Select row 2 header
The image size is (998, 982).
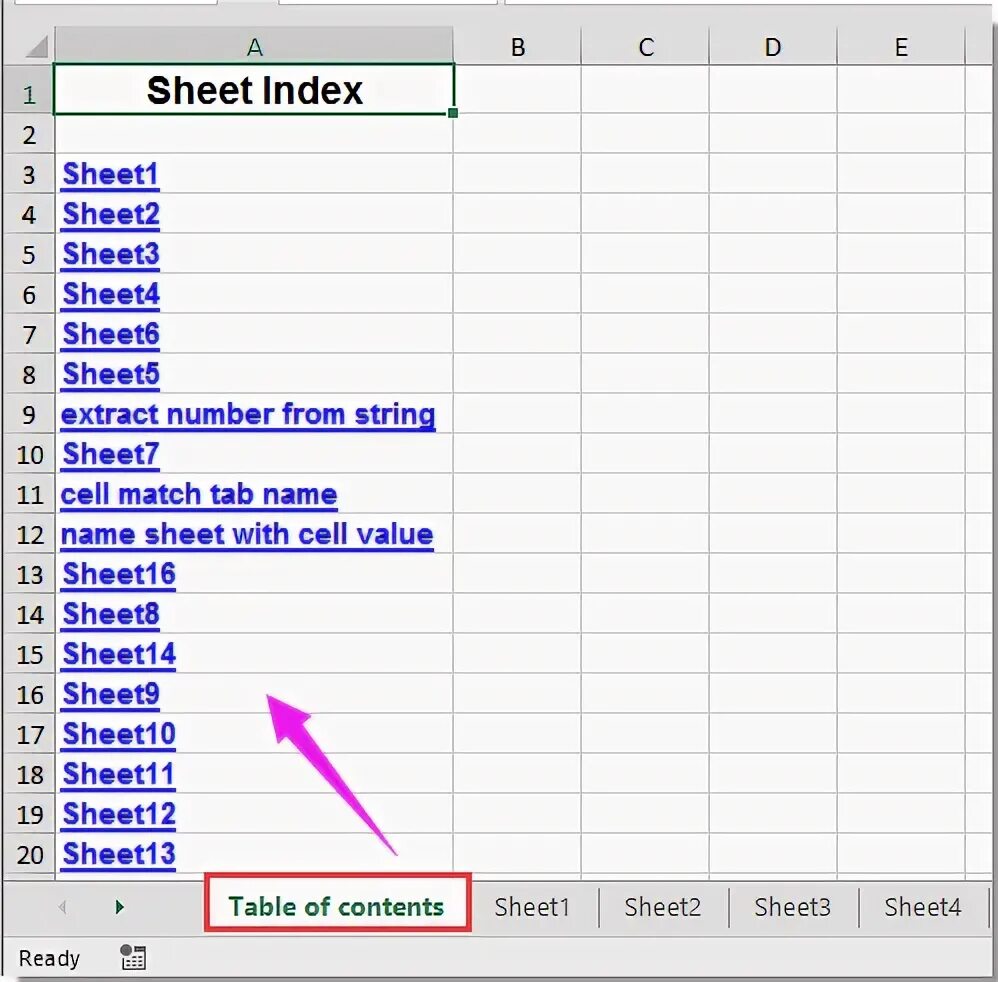click(x=29, y=135)
